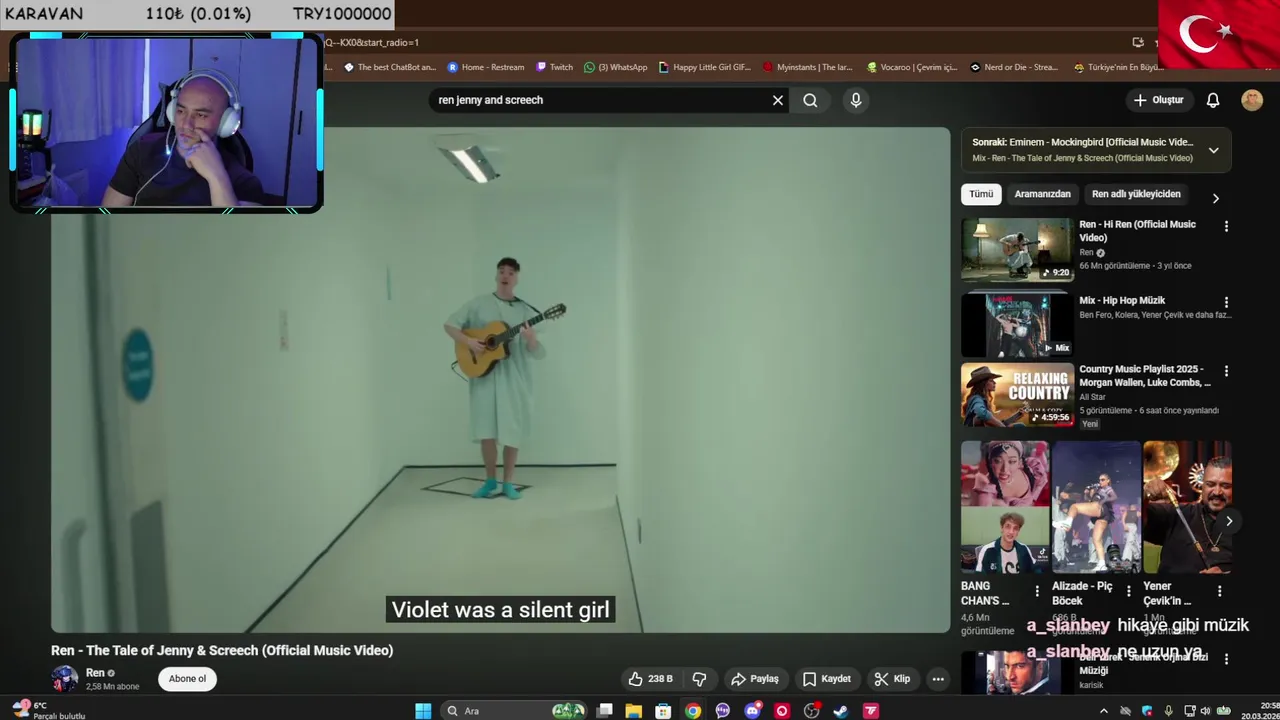The image size is (1280, 720).
Task: Open options for BANG CHAN'S short
Action: point(1037,591)
